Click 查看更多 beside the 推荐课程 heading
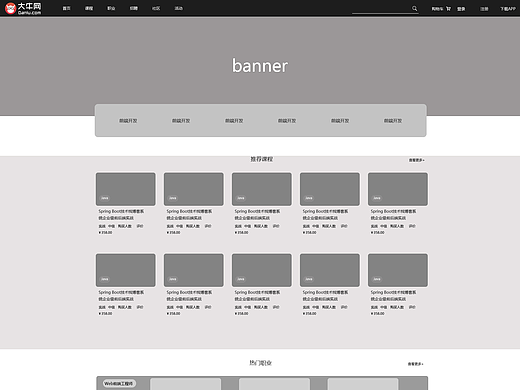The width and height of the screenshot is (520, 390). 417,160
